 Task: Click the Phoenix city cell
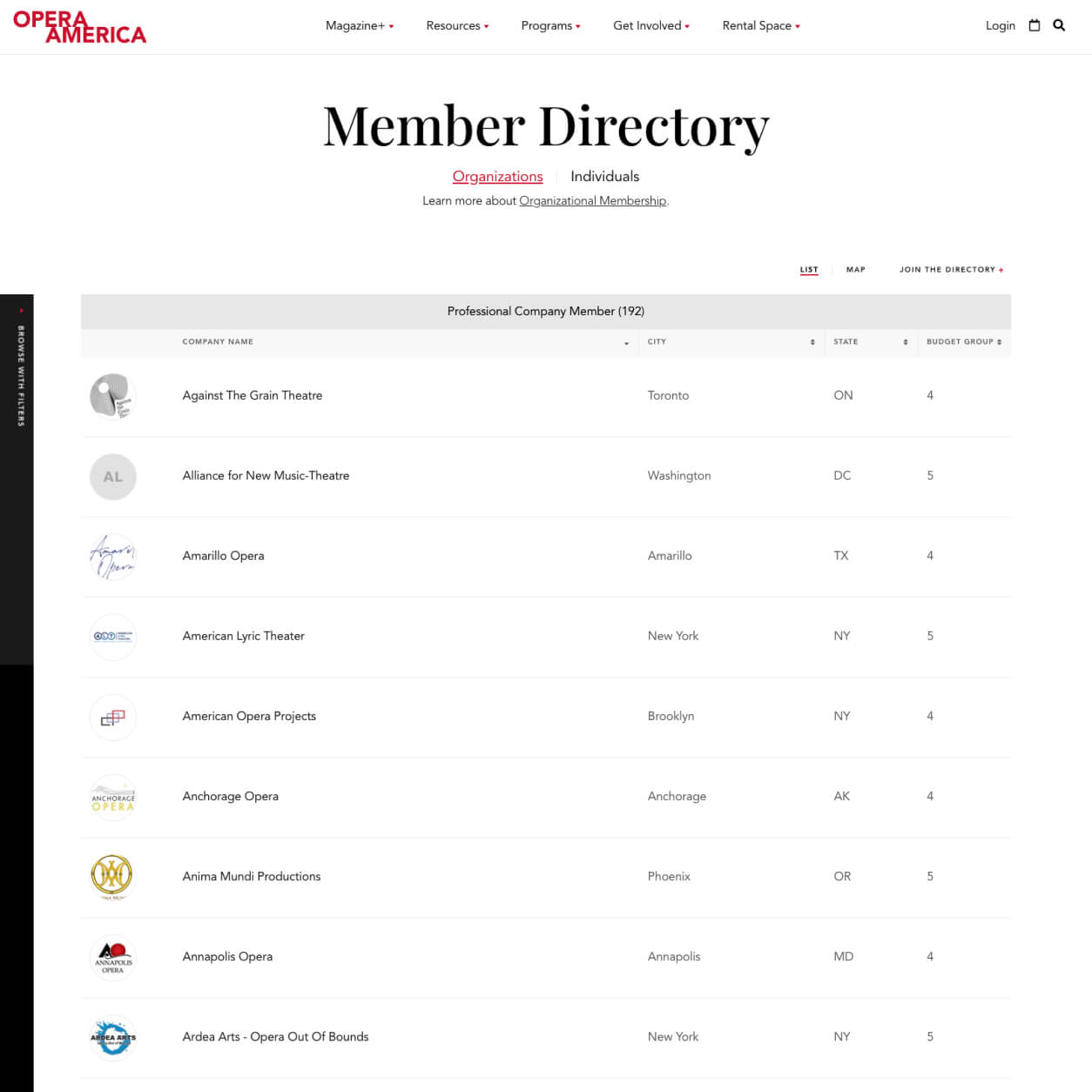coord(669,876)
